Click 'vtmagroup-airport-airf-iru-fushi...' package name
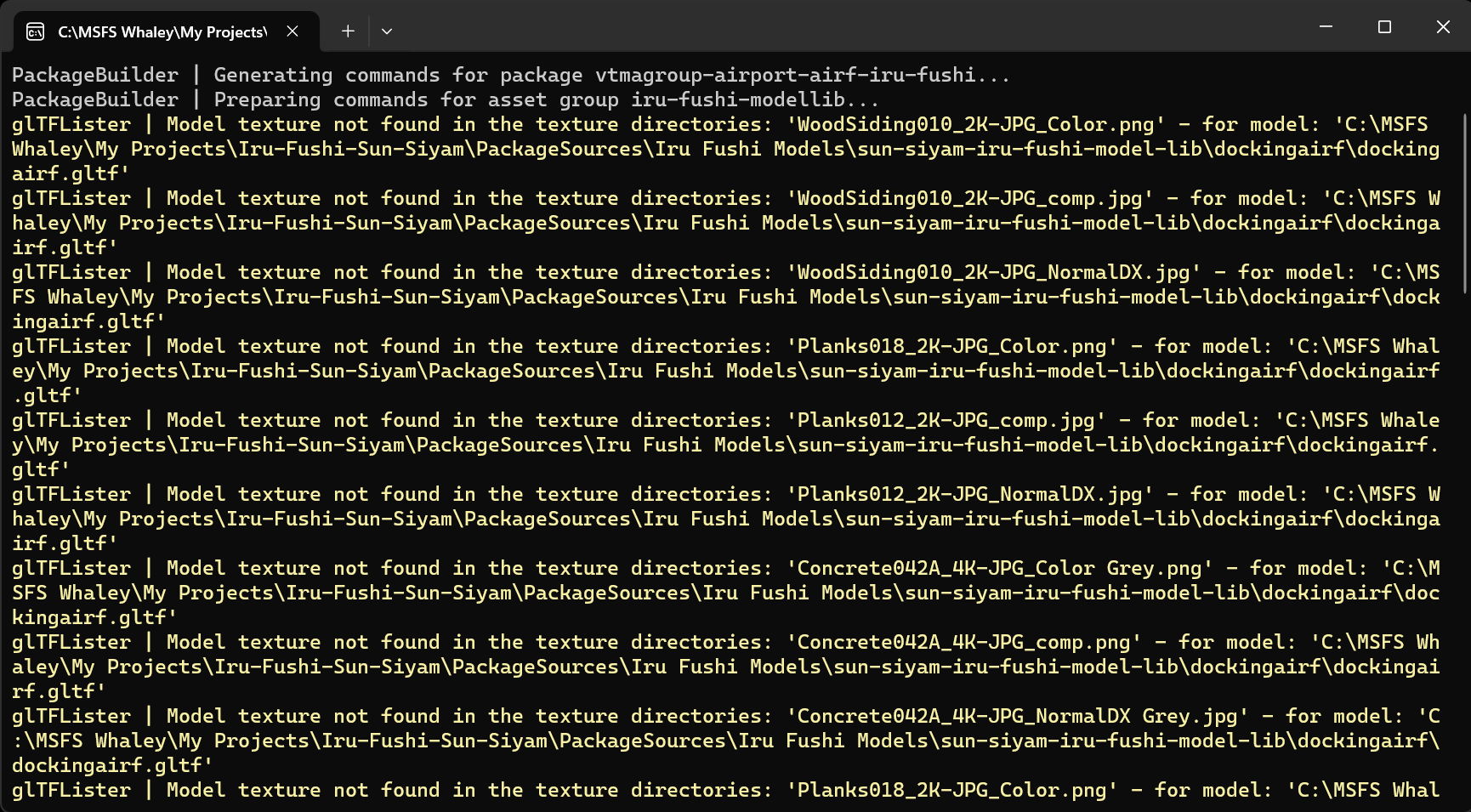Viewport: 1471px width, 812px height. click(803, 75)
